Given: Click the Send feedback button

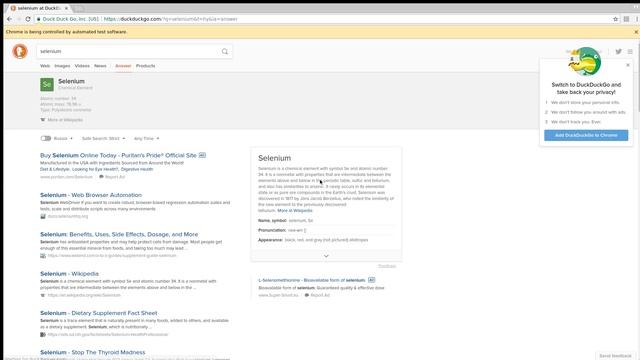Looking at the screenshot, I should point(615,356).
